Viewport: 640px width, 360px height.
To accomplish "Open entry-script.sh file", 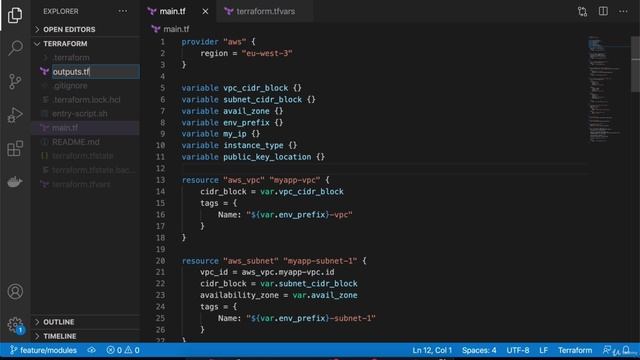I will coord(86,114).
